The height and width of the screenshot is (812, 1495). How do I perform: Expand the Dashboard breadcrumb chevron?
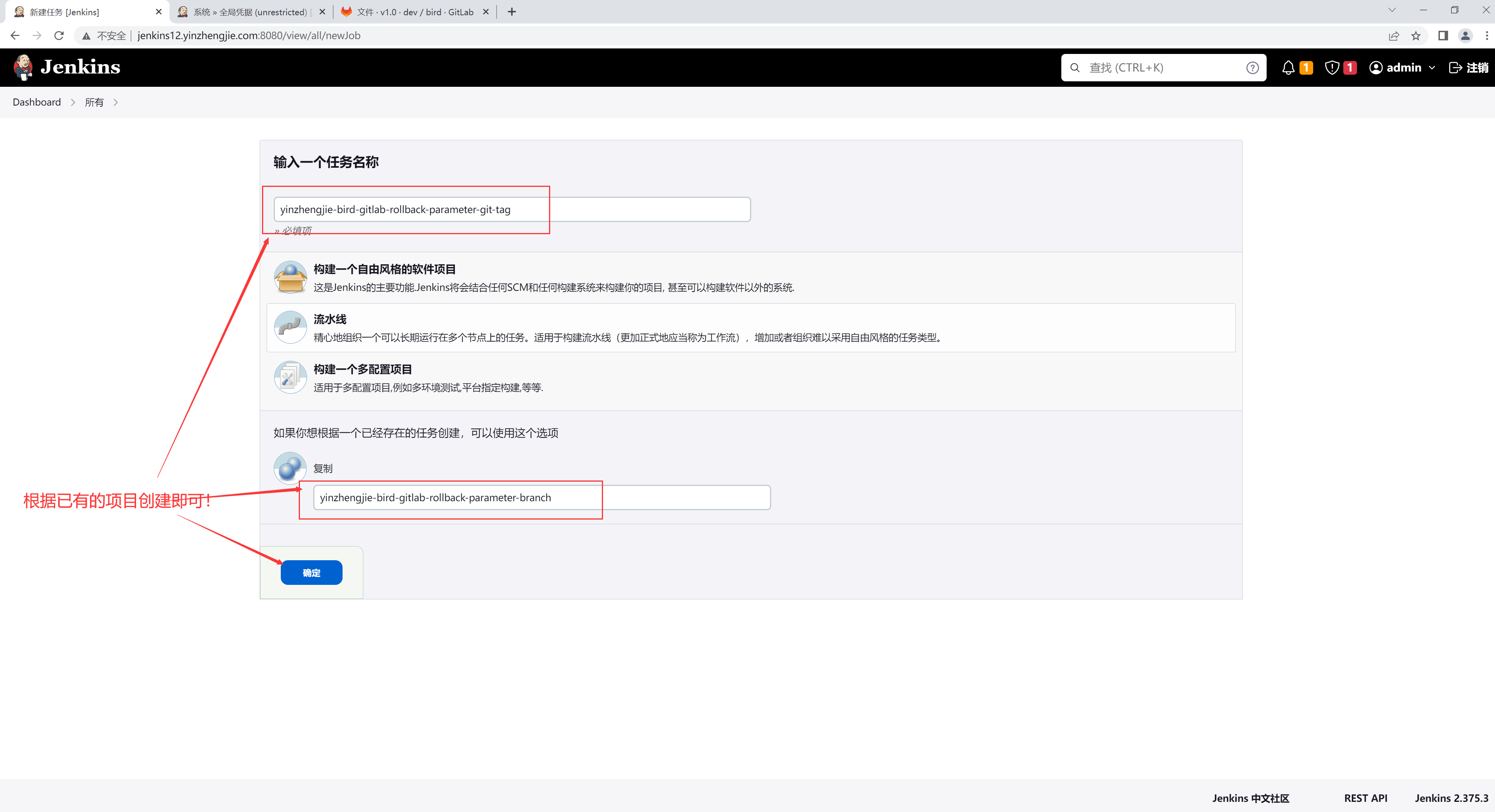pyautogui.click(x=73, y=102)
